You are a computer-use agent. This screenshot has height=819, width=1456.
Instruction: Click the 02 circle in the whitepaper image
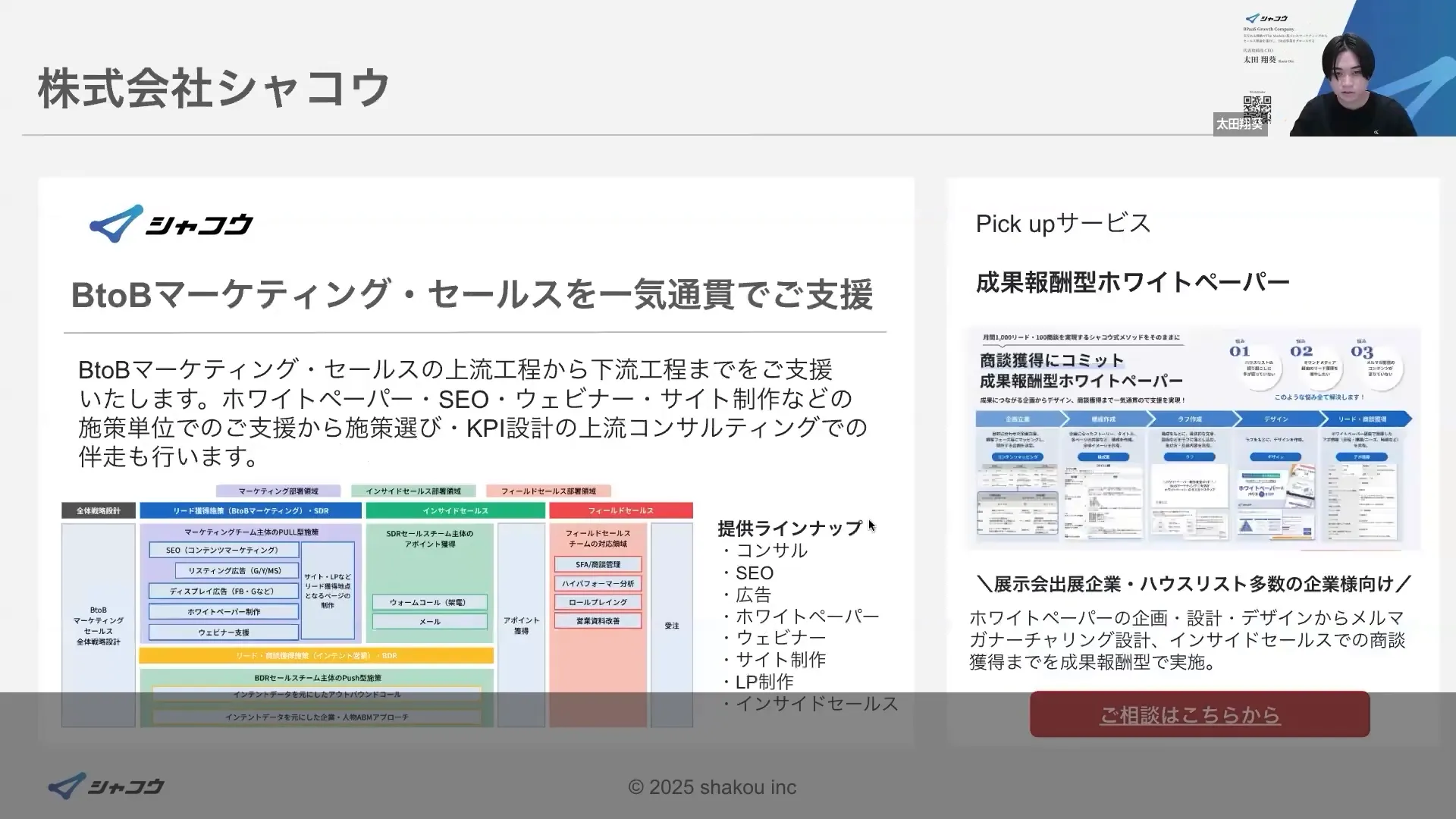coord(1319,366)
